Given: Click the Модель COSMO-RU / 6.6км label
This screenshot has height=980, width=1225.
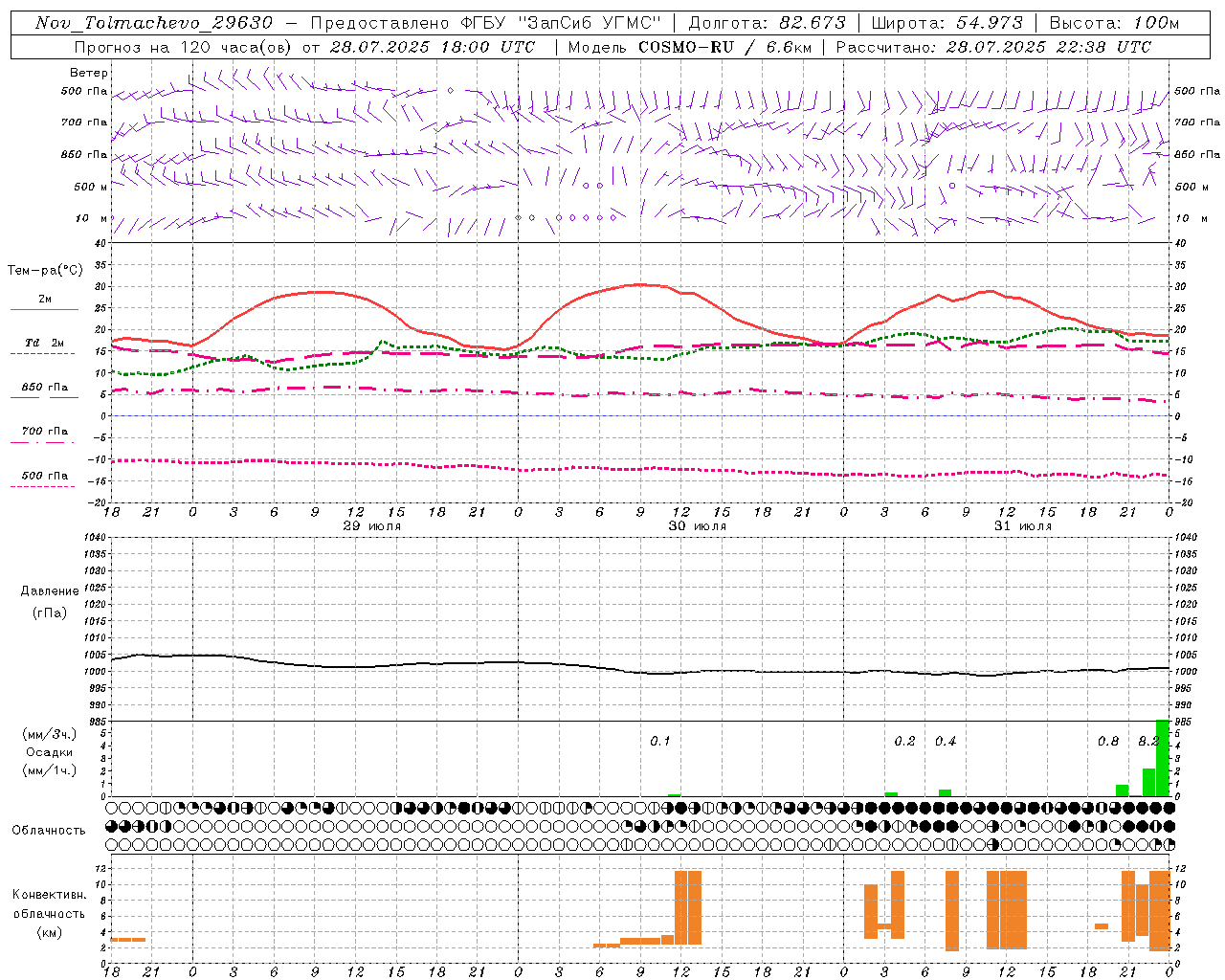Looking at the screenshot, I should tap(689, 47).
